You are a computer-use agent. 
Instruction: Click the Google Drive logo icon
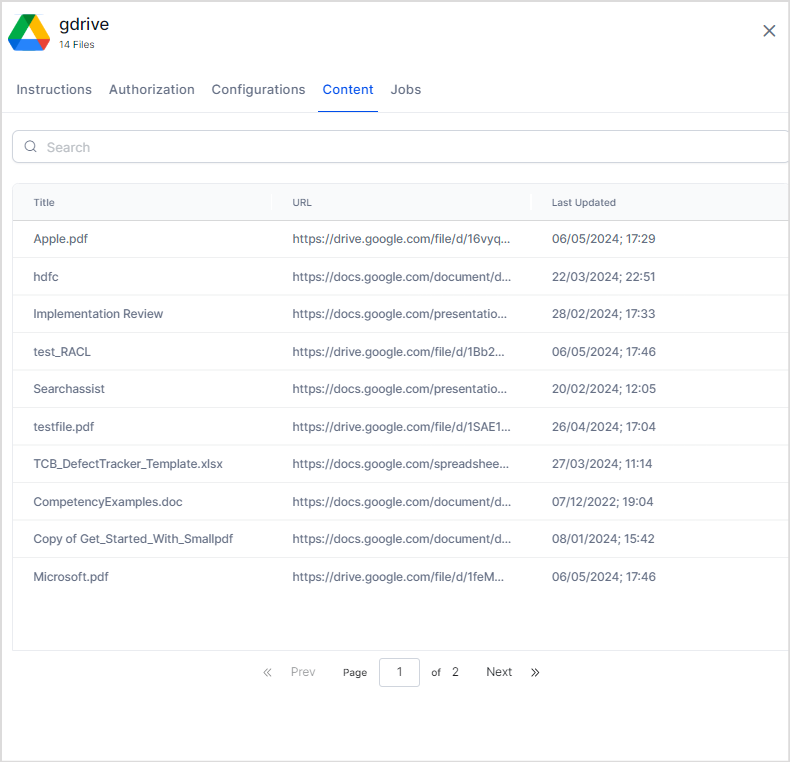click(x=29, y=32)
